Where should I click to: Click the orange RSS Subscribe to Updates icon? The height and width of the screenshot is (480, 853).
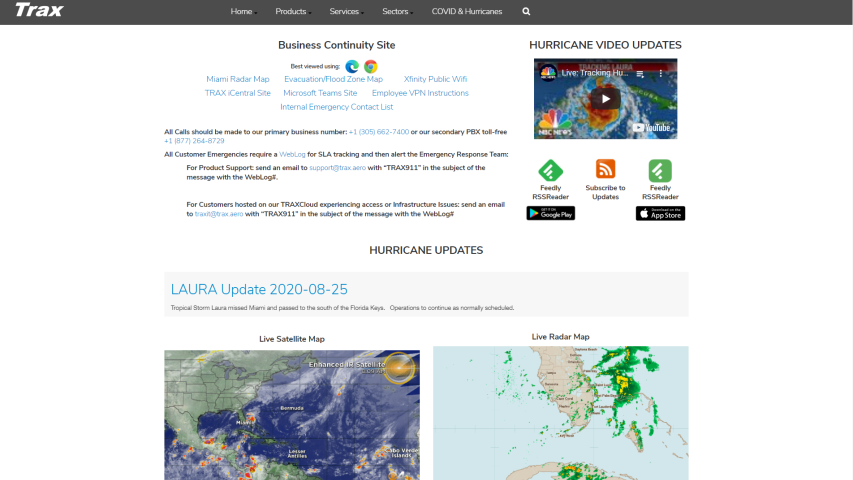[605, 169]
